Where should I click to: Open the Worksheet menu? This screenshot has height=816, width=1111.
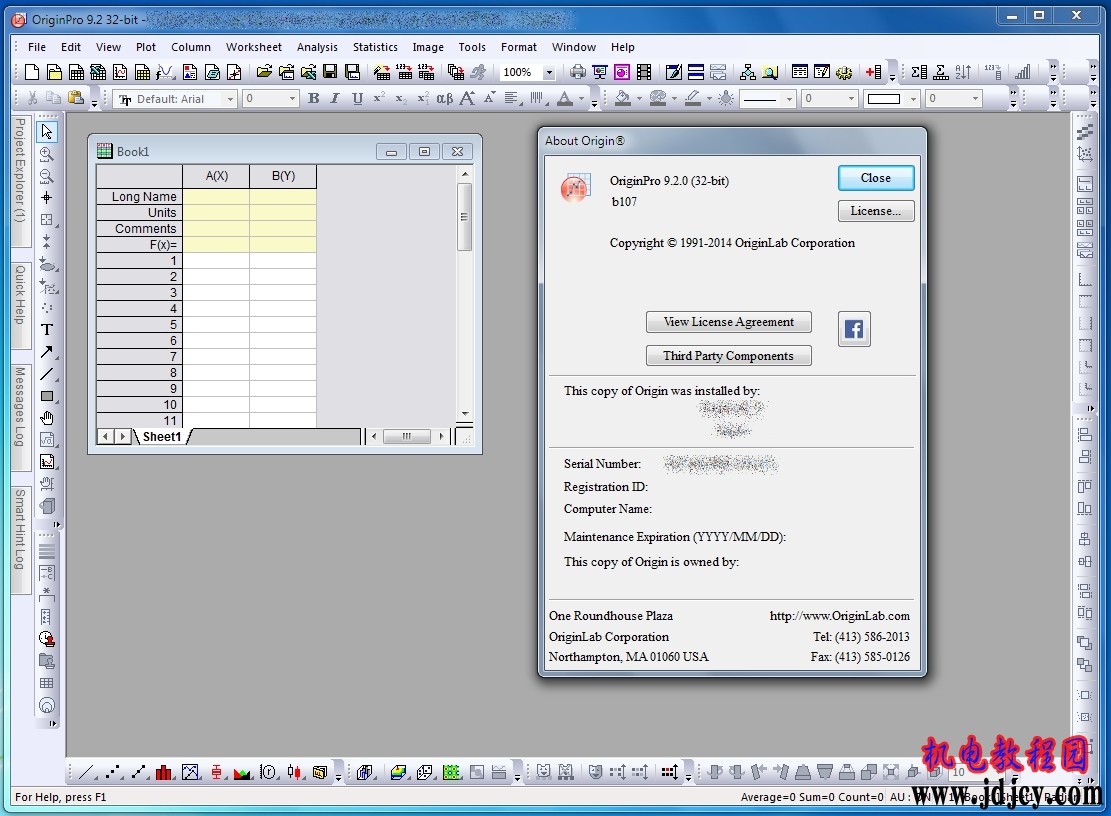click(x=254, y=47)
